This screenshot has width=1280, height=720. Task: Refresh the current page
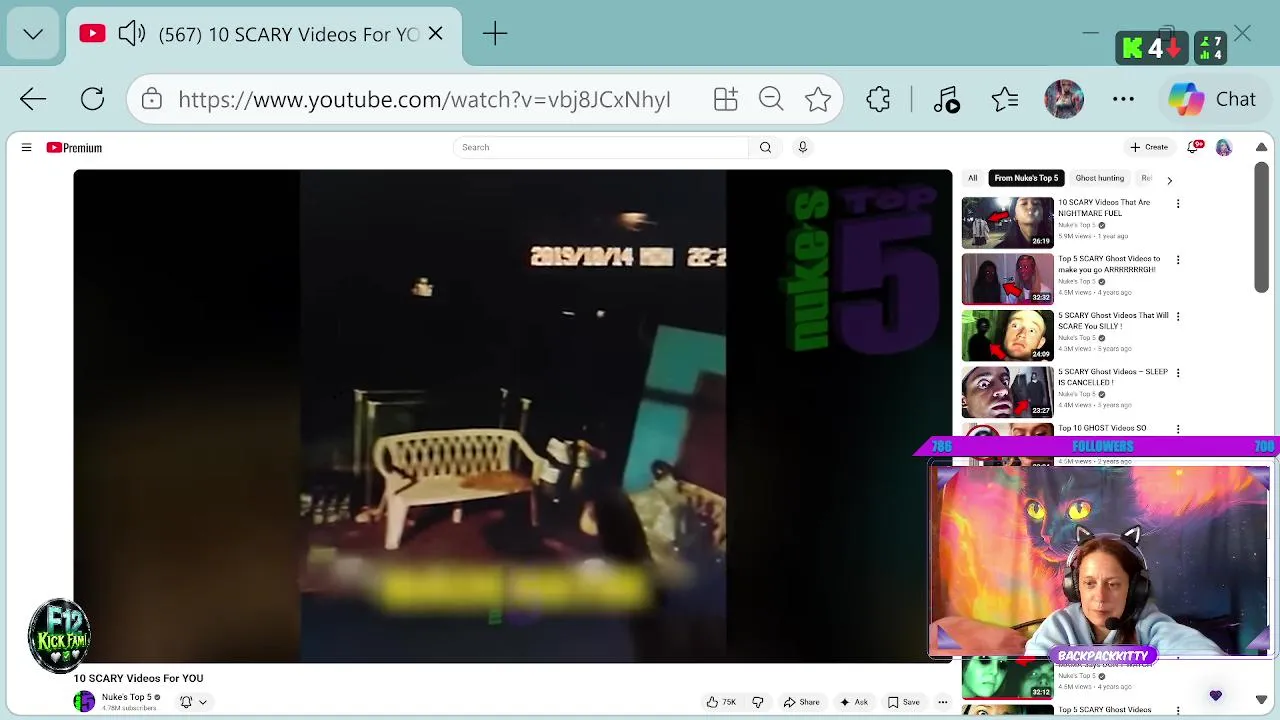[x=92, y=99]
